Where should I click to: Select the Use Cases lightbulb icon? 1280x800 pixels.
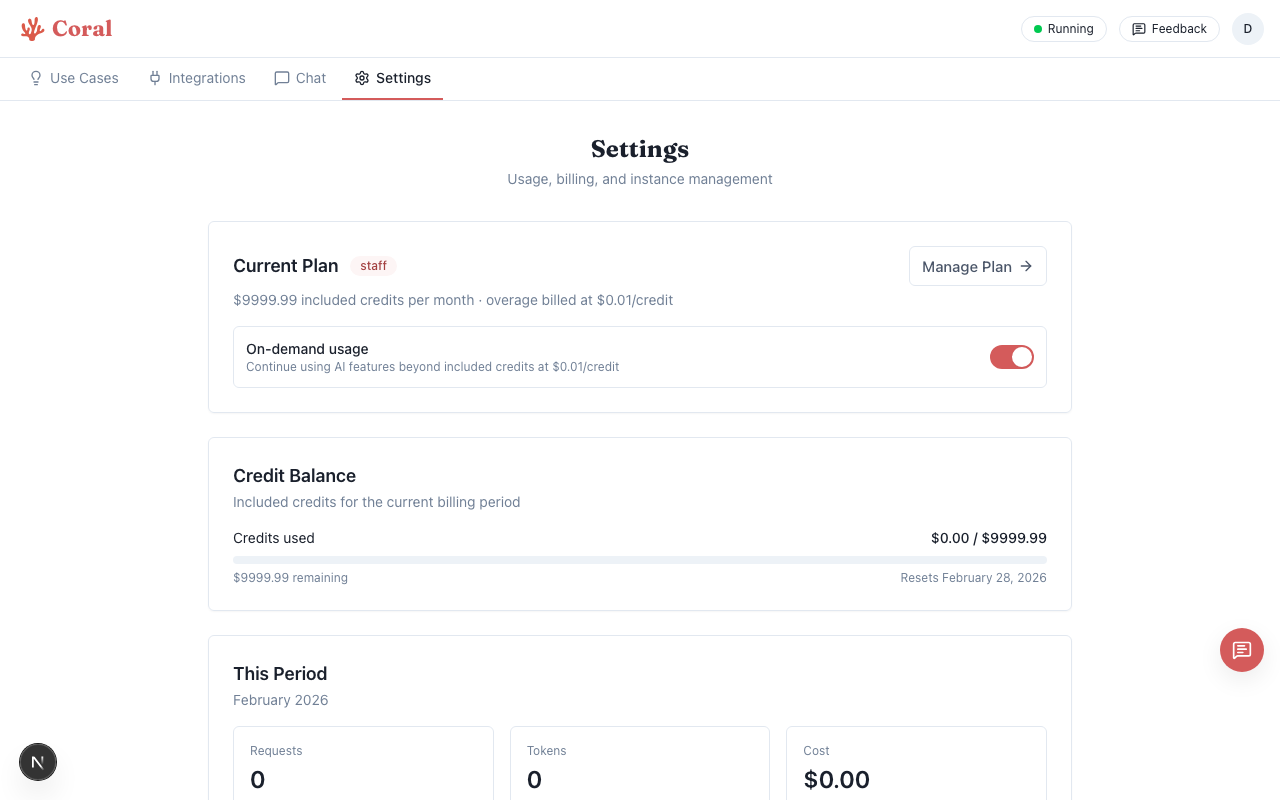(36, 78)
